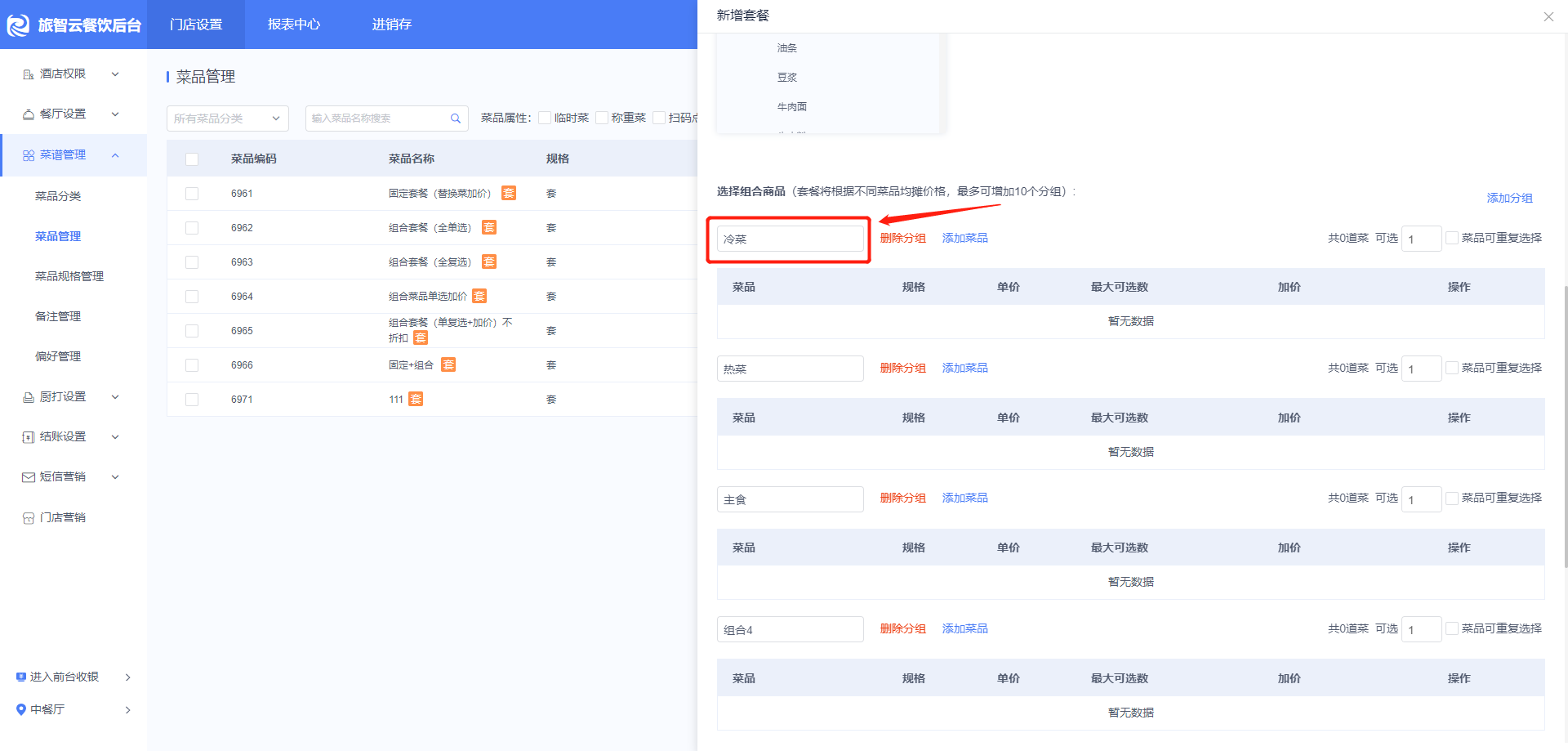Open the 备注管理 submenu item

pos(58,316)
